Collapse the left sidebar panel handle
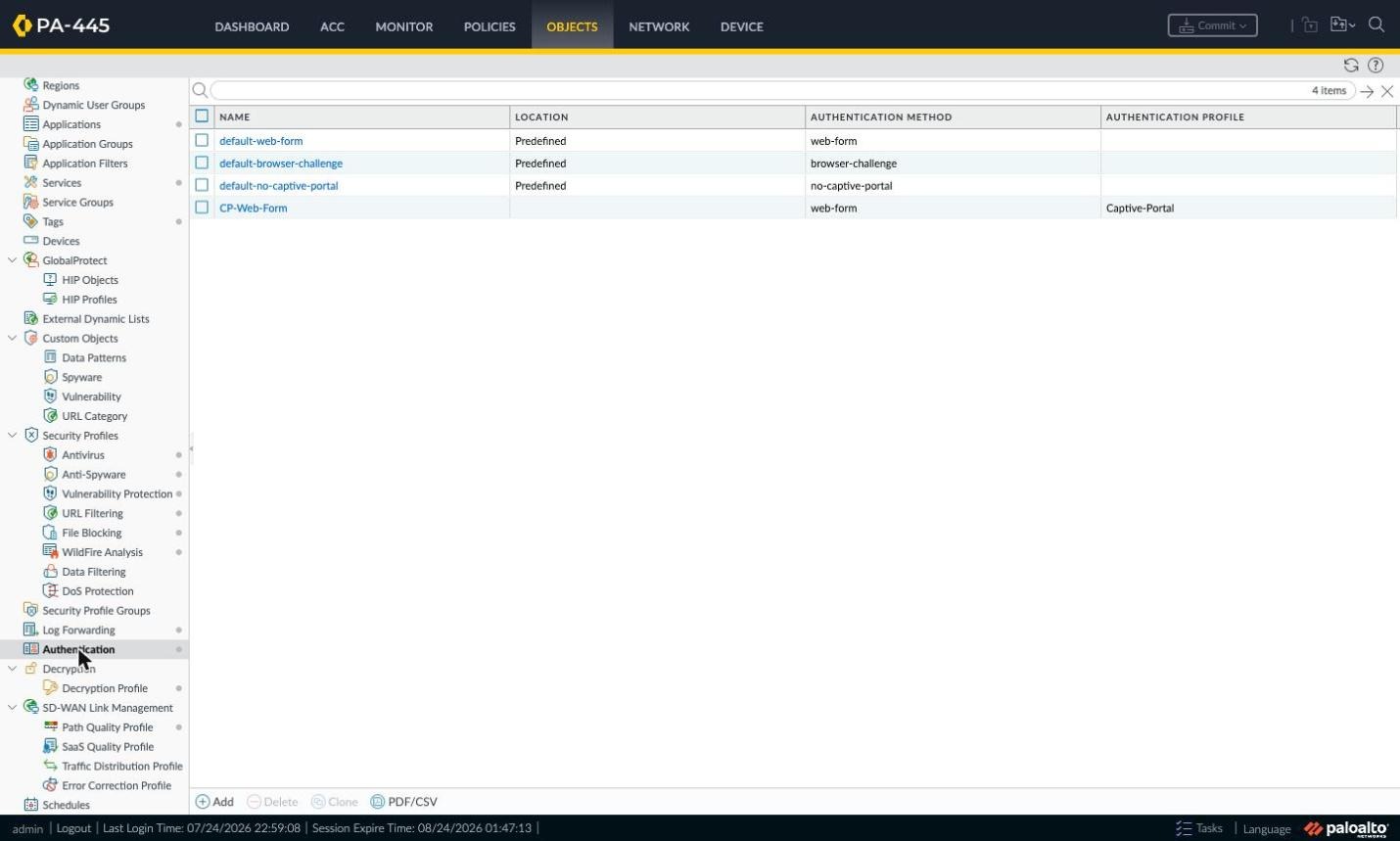1400x841 pixels. (x=191, y=449)
